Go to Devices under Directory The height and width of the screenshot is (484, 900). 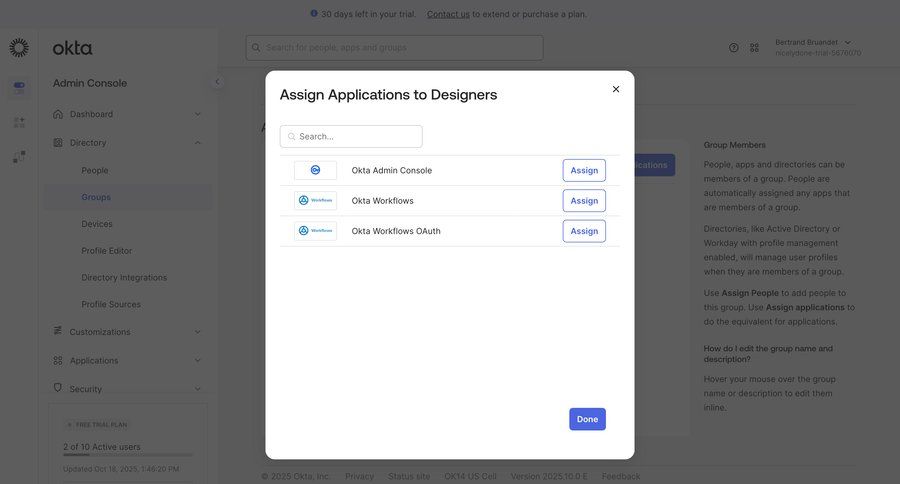(97, 224)
